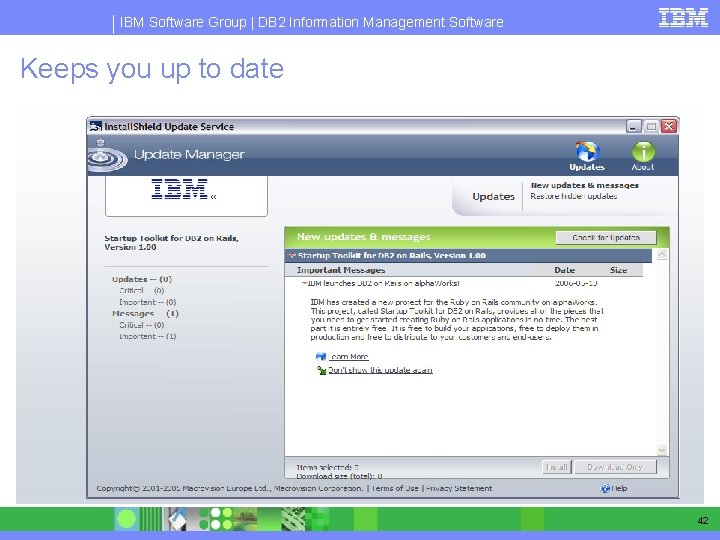The image size is (720, 540).
Task: Click the 'Items selected: 0' text
Action: click(x=327, y=467)
